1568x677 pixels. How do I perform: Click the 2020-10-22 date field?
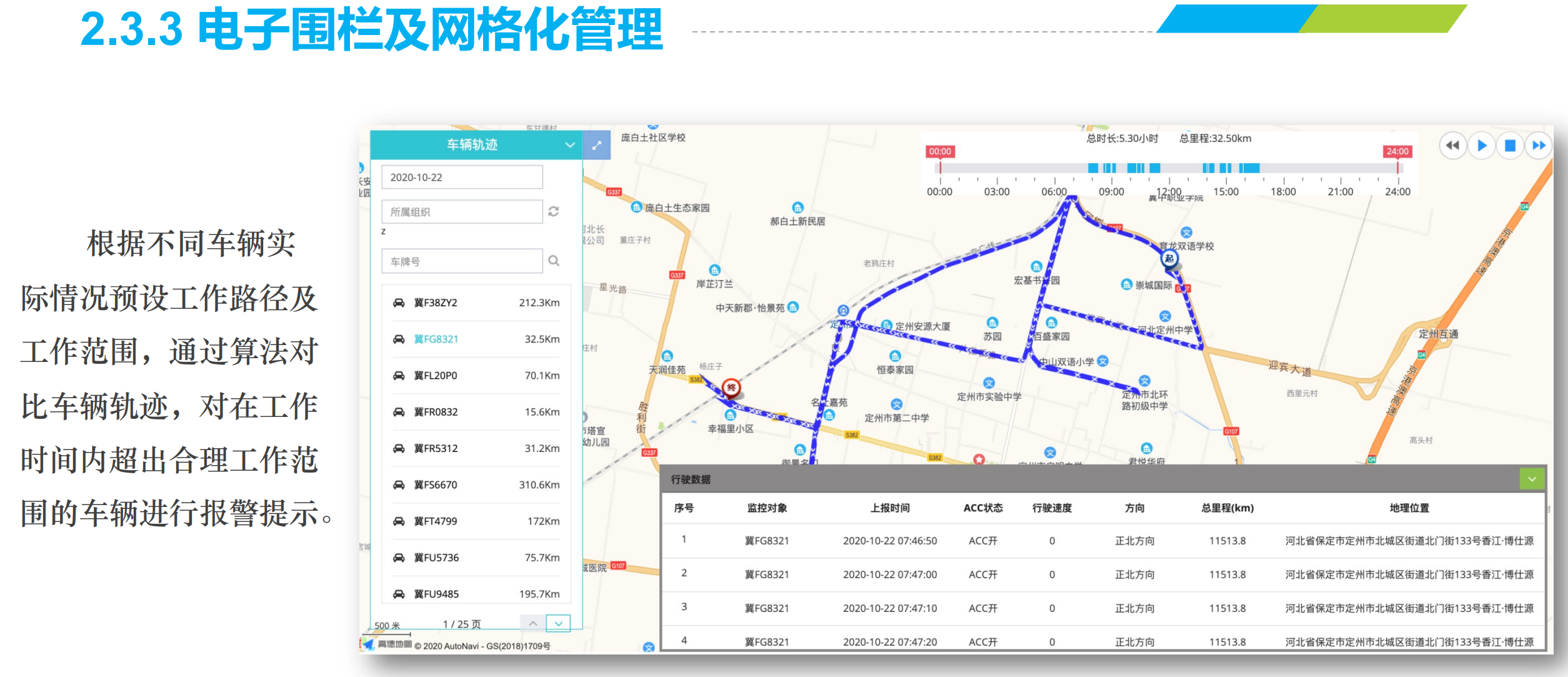tap(462, 178)
